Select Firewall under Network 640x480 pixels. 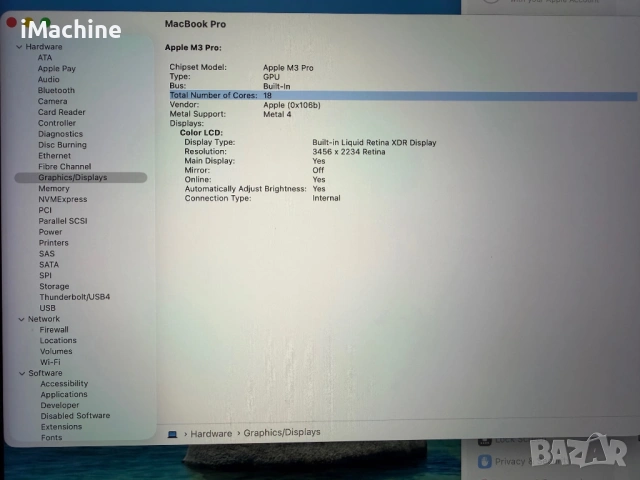click(x=54, y=329)
